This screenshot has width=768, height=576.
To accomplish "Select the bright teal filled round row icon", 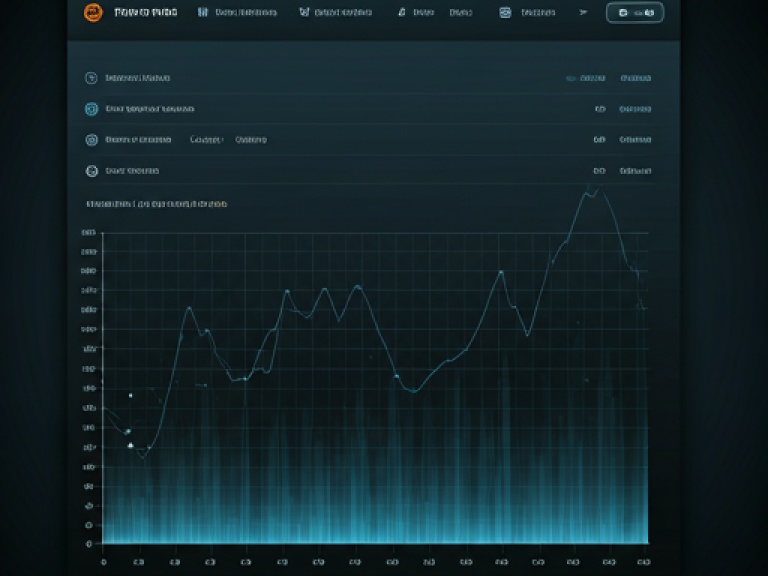I will coord(92,109).
